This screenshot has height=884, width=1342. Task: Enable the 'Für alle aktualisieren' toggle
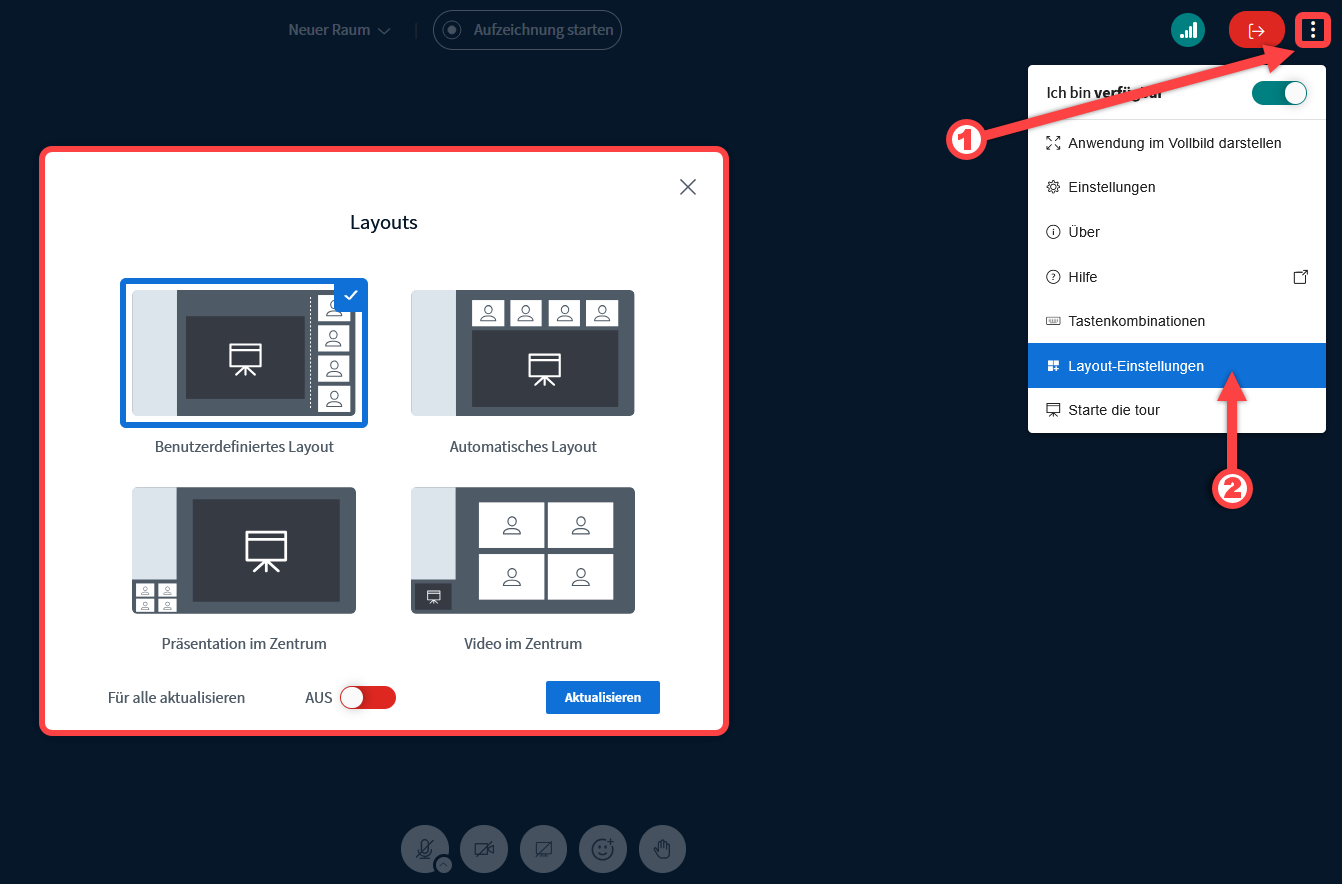tap(368, 697)
